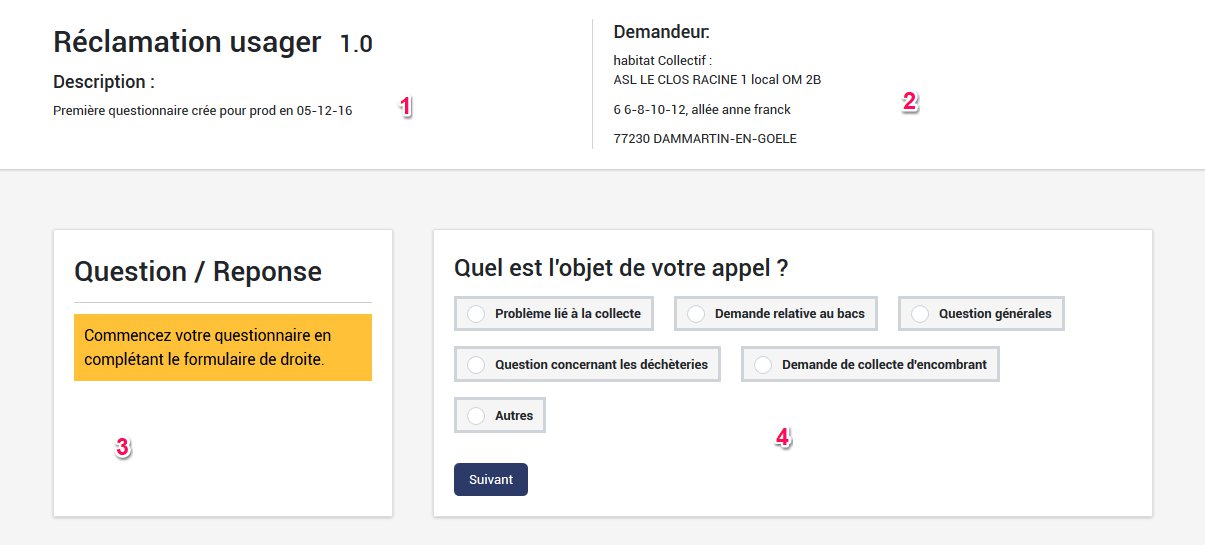Select the 'Problème lié à la collecte' option
The width and height of the screenshot is (1205, 545).
(x=476, y=313)
